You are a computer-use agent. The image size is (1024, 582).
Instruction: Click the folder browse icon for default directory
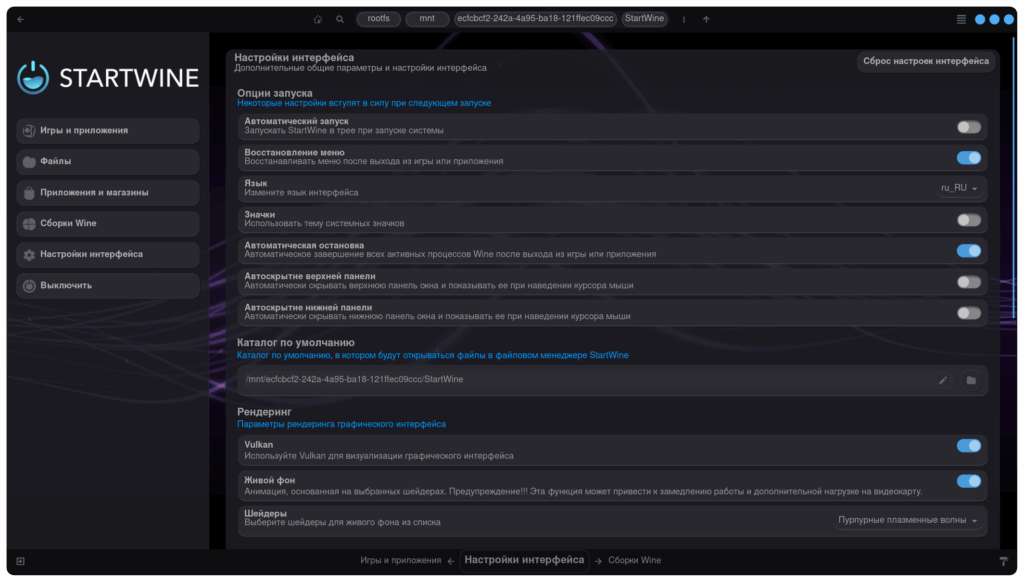coord(971,380)
